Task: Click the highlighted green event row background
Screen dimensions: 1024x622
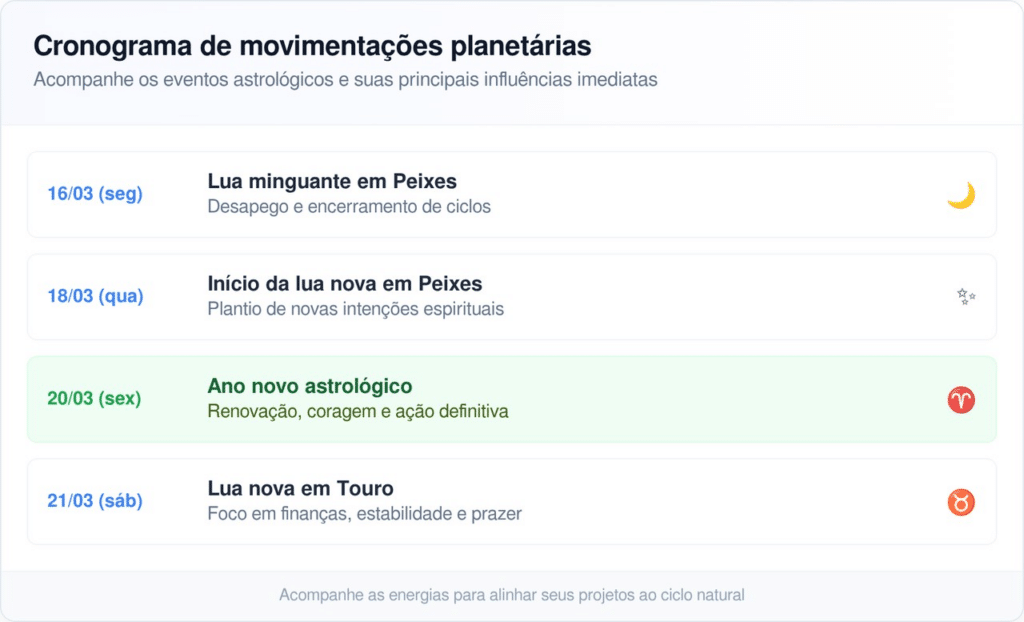Action: point(700,399)
